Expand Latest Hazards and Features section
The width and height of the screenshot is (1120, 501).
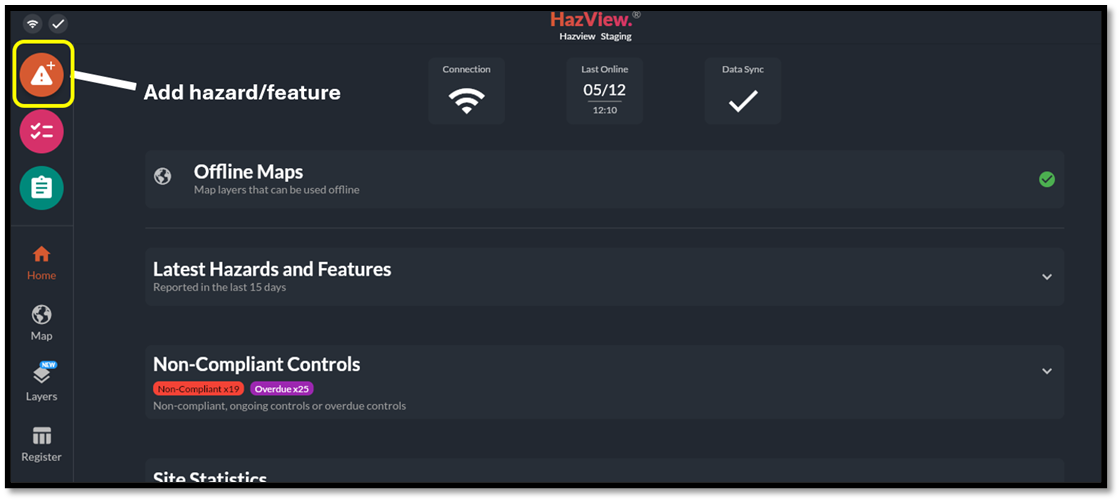pyautogui.click(x=1047, y=277)
